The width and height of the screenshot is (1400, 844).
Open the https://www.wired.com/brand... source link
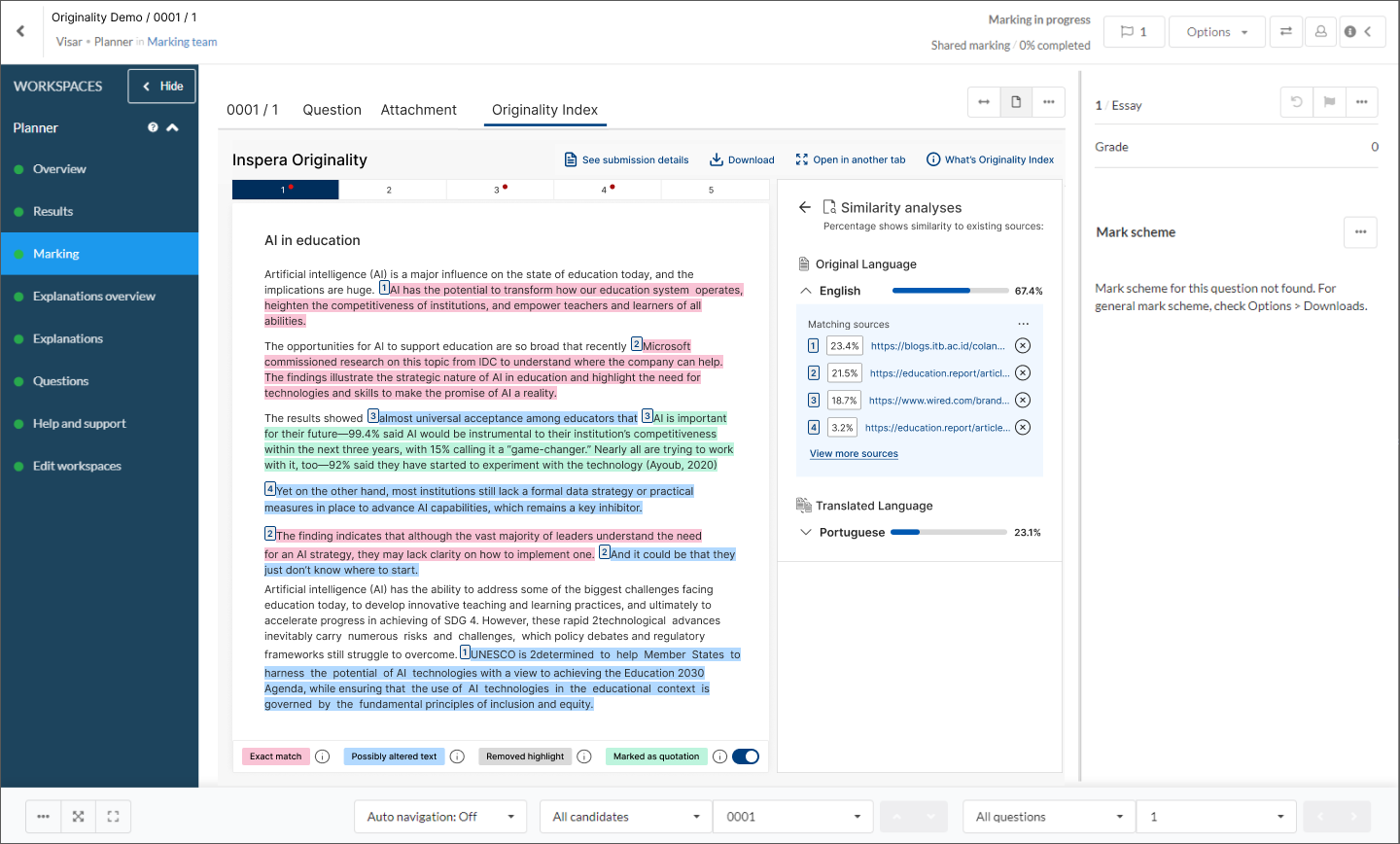939,400
